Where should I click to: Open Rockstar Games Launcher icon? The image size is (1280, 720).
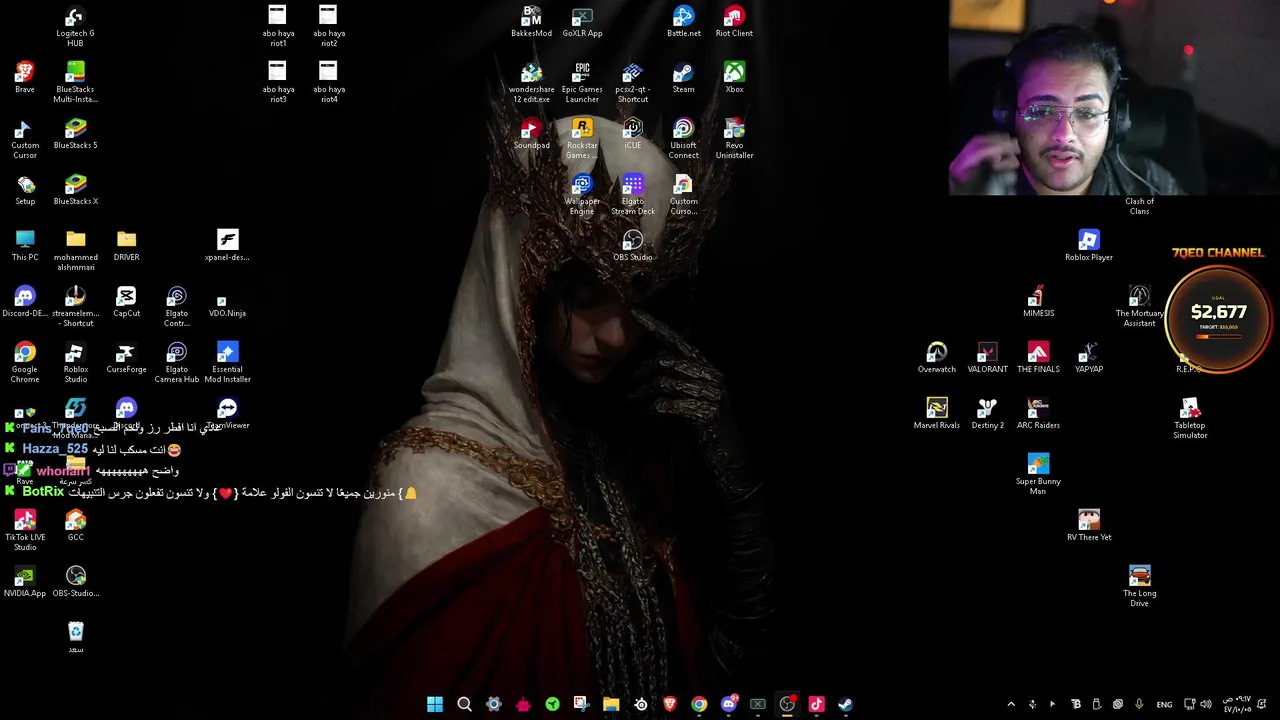coord(582,138)
